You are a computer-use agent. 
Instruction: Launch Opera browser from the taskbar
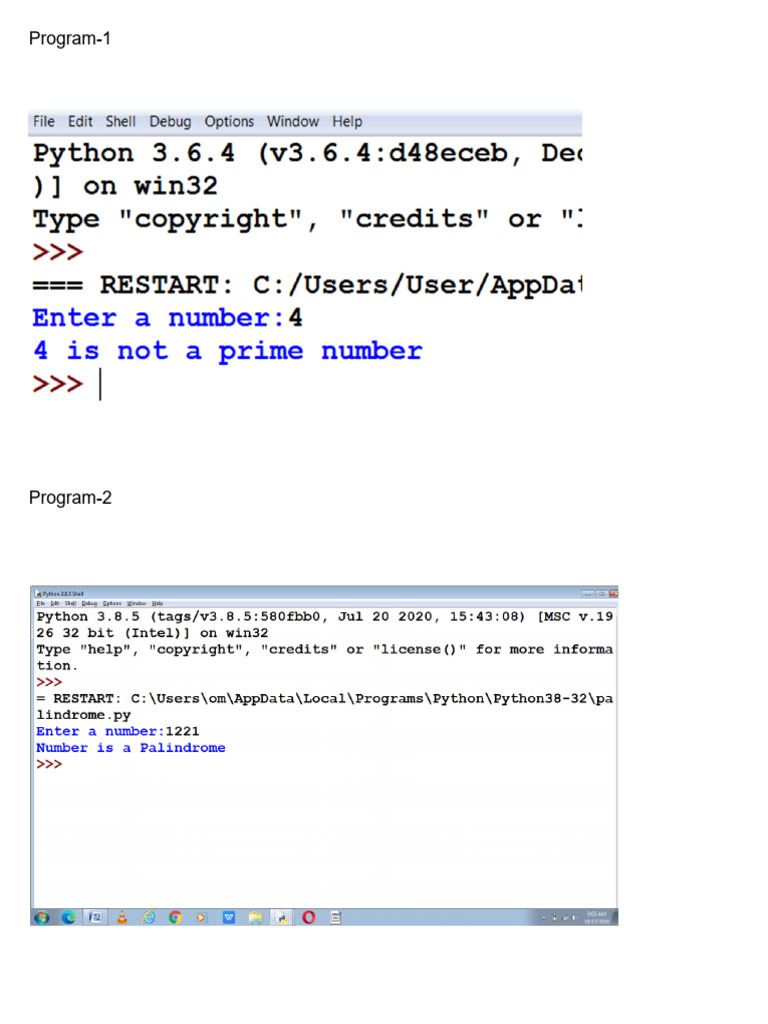309,918
